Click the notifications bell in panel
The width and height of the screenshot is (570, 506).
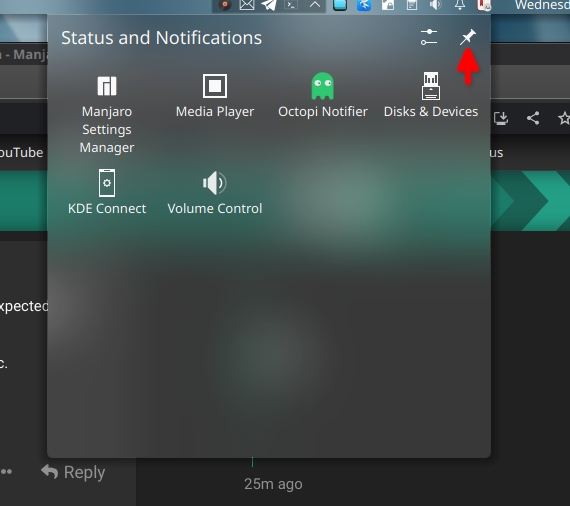(x=460, y=5)
